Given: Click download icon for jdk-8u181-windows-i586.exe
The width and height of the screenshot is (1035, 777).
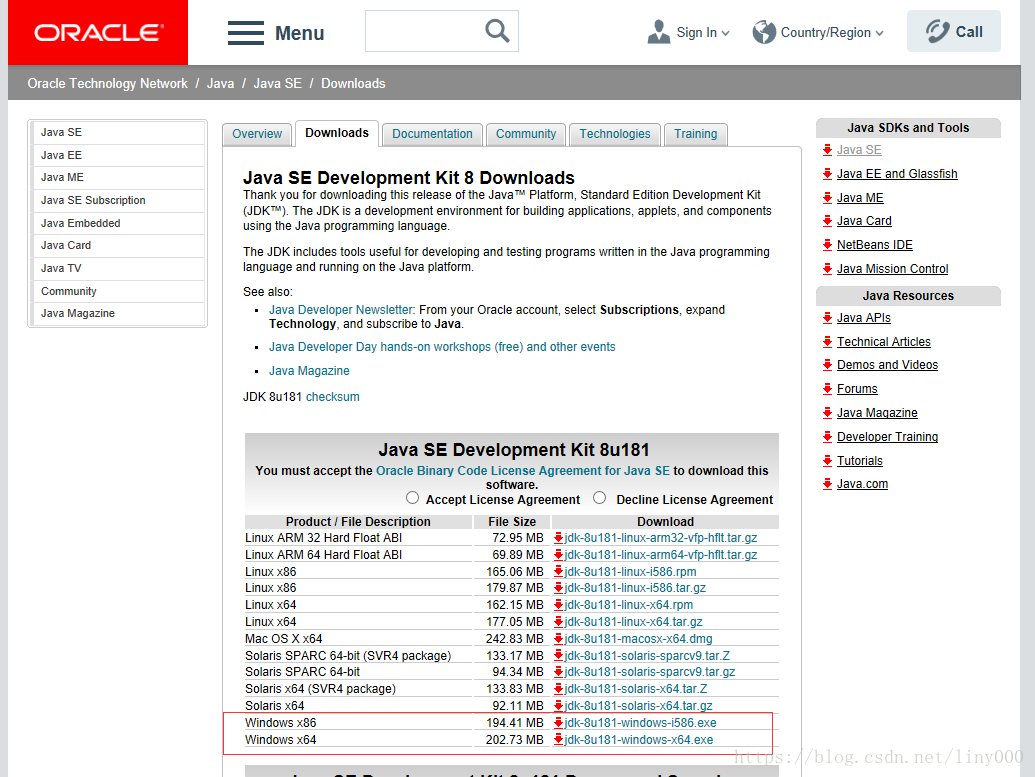Looking at the screenshot, I should (558, 723).
